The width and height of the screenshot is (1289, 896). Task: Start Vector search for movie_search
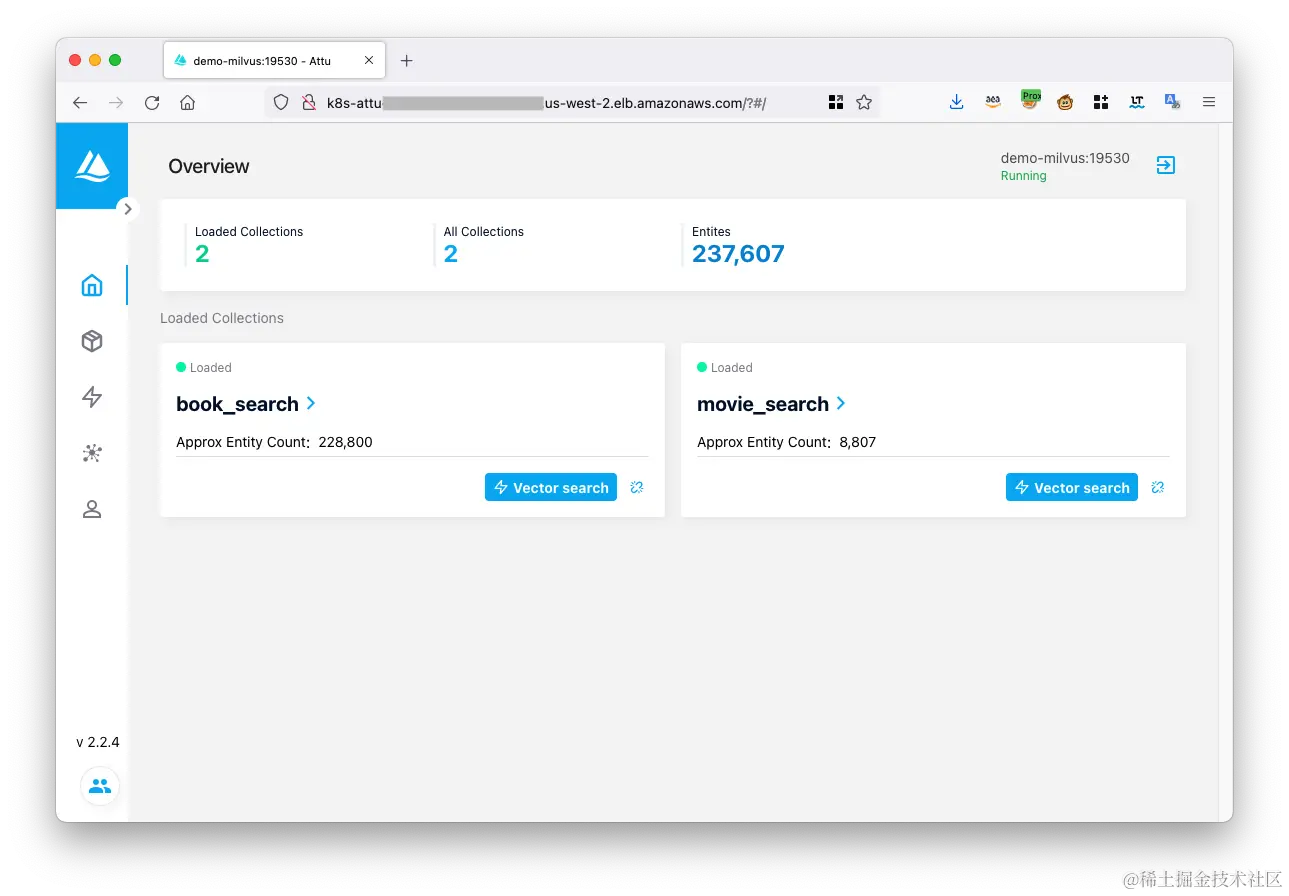coord(1072,487)
